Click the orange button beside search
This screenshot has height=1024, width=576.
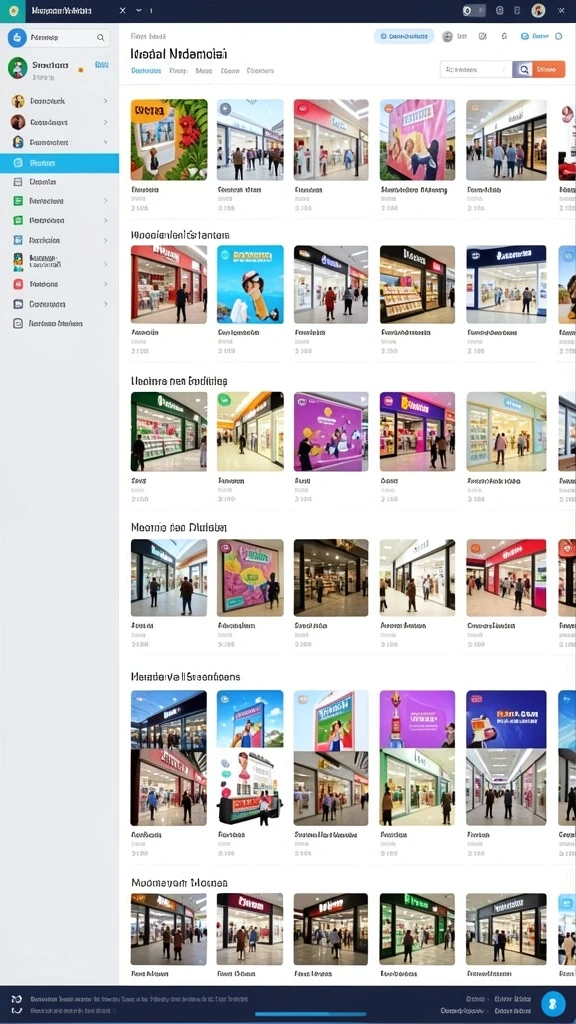549,69
